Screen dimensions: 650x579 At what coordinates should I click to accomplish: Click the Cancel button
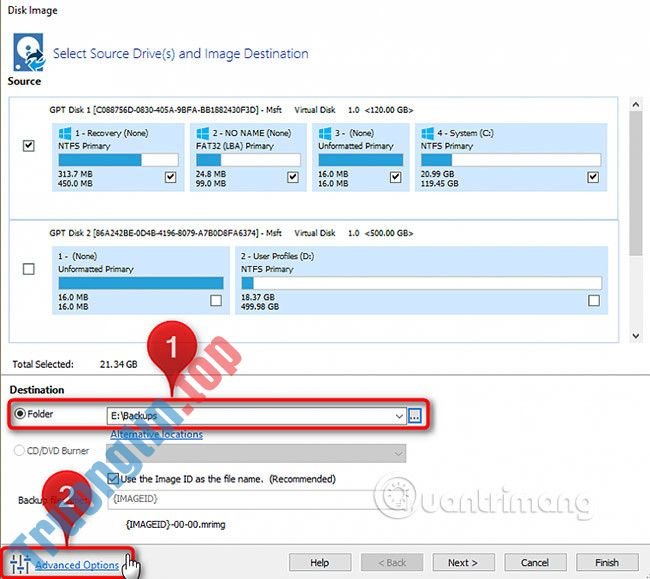pos(535,562)
